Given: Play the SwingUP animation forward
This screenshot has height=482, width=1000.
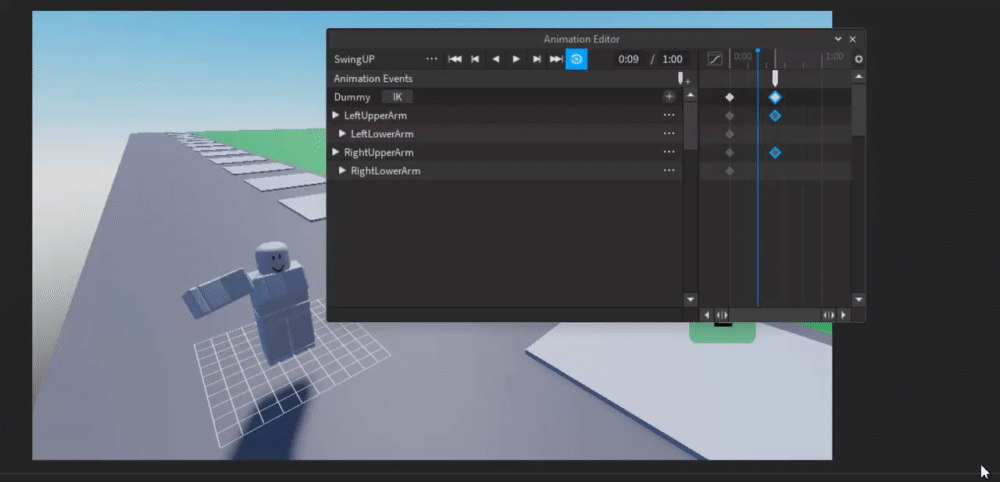Looking at the screenshot, I should (516, 59).
